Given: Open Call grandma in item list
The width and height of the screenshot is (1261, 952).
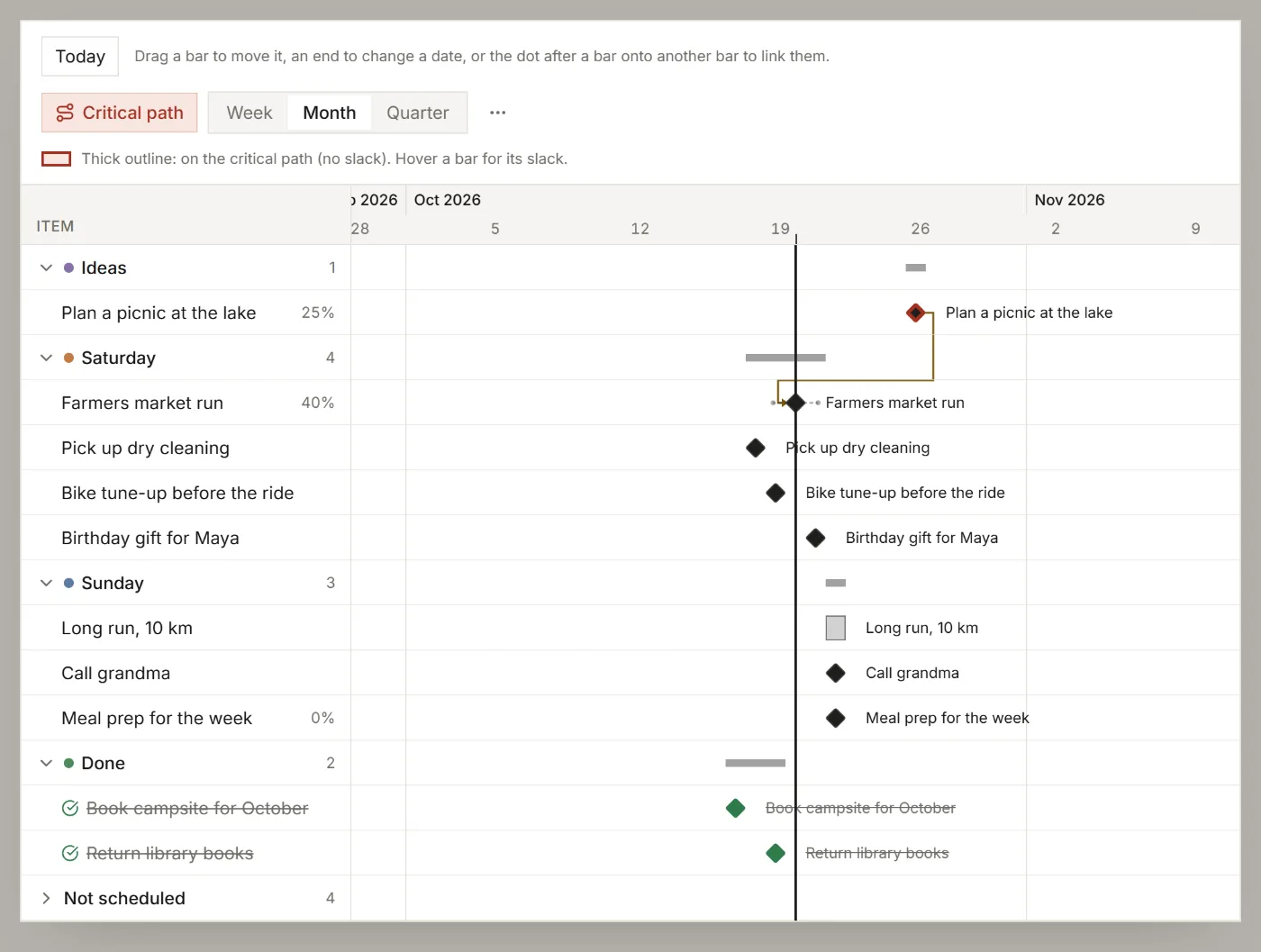Looking at the screenshot, I should point(115,673).
